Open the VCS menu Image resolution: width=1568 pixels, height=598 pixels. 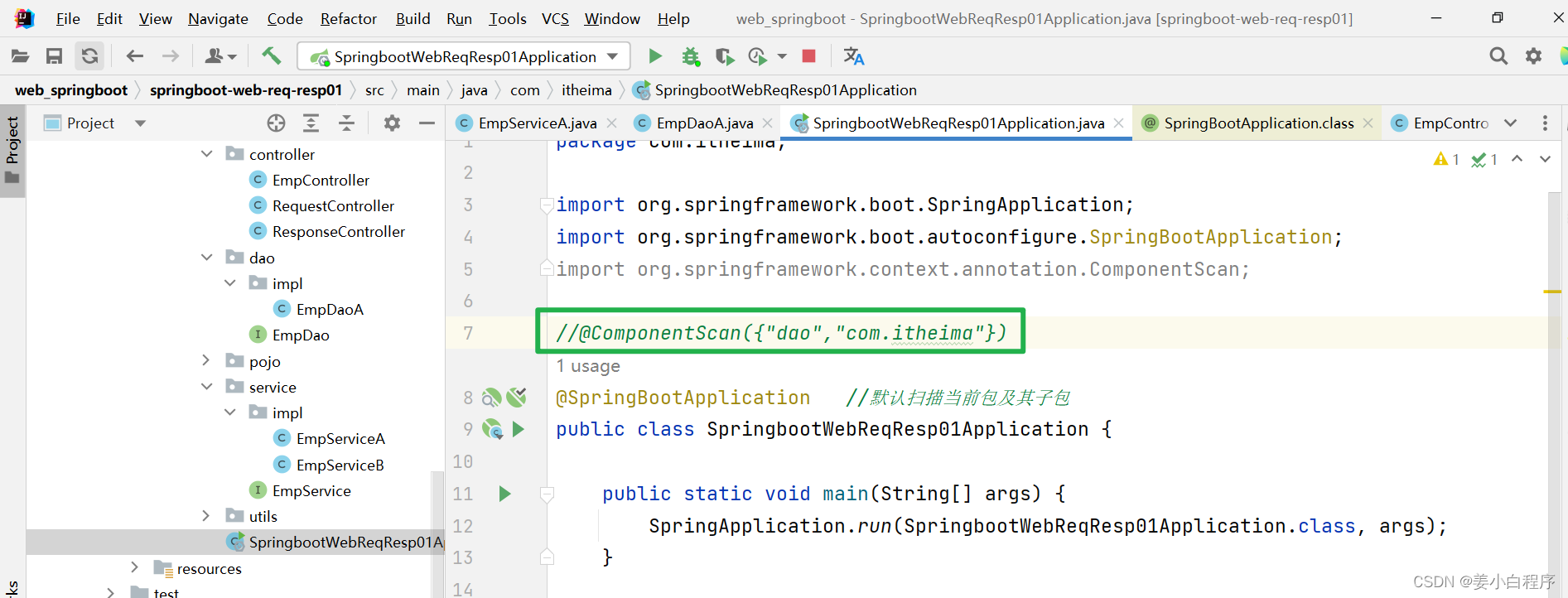click(555, 18)
